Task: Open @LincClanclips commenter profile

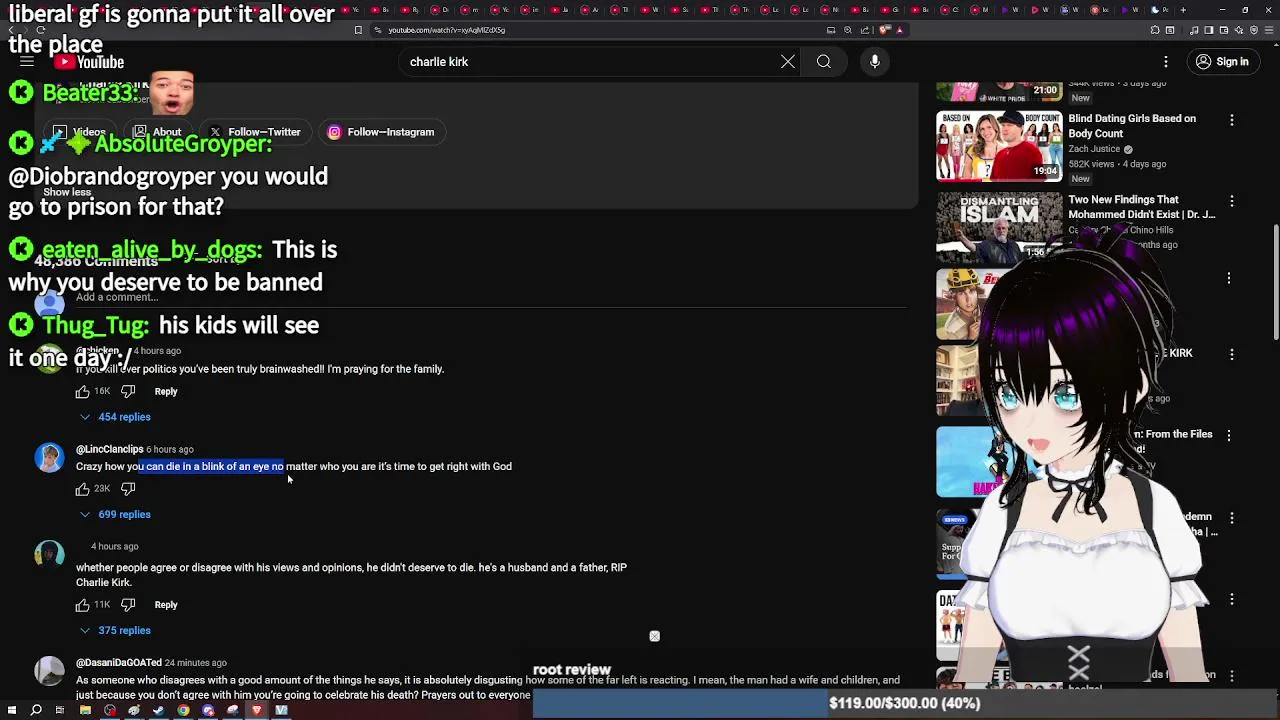Action: tap(110, 450)
